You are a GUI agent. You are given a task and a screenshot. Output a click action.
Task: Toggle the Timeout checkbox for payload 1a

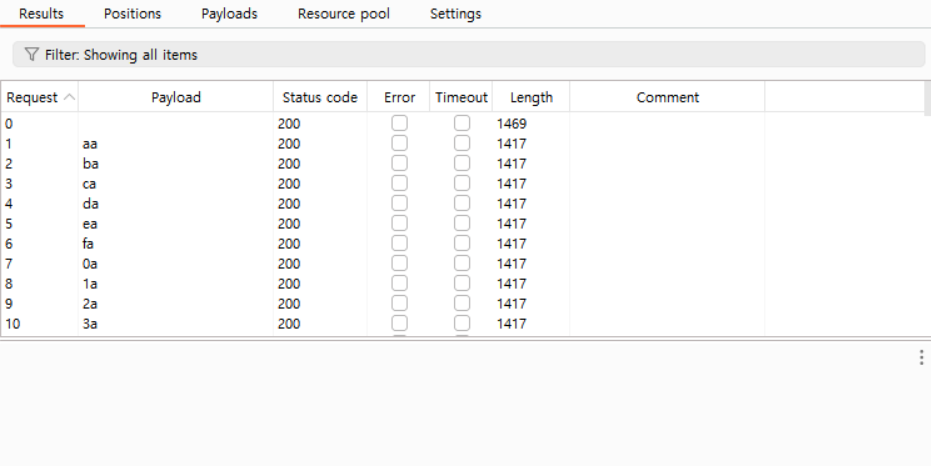click(462, 283)
